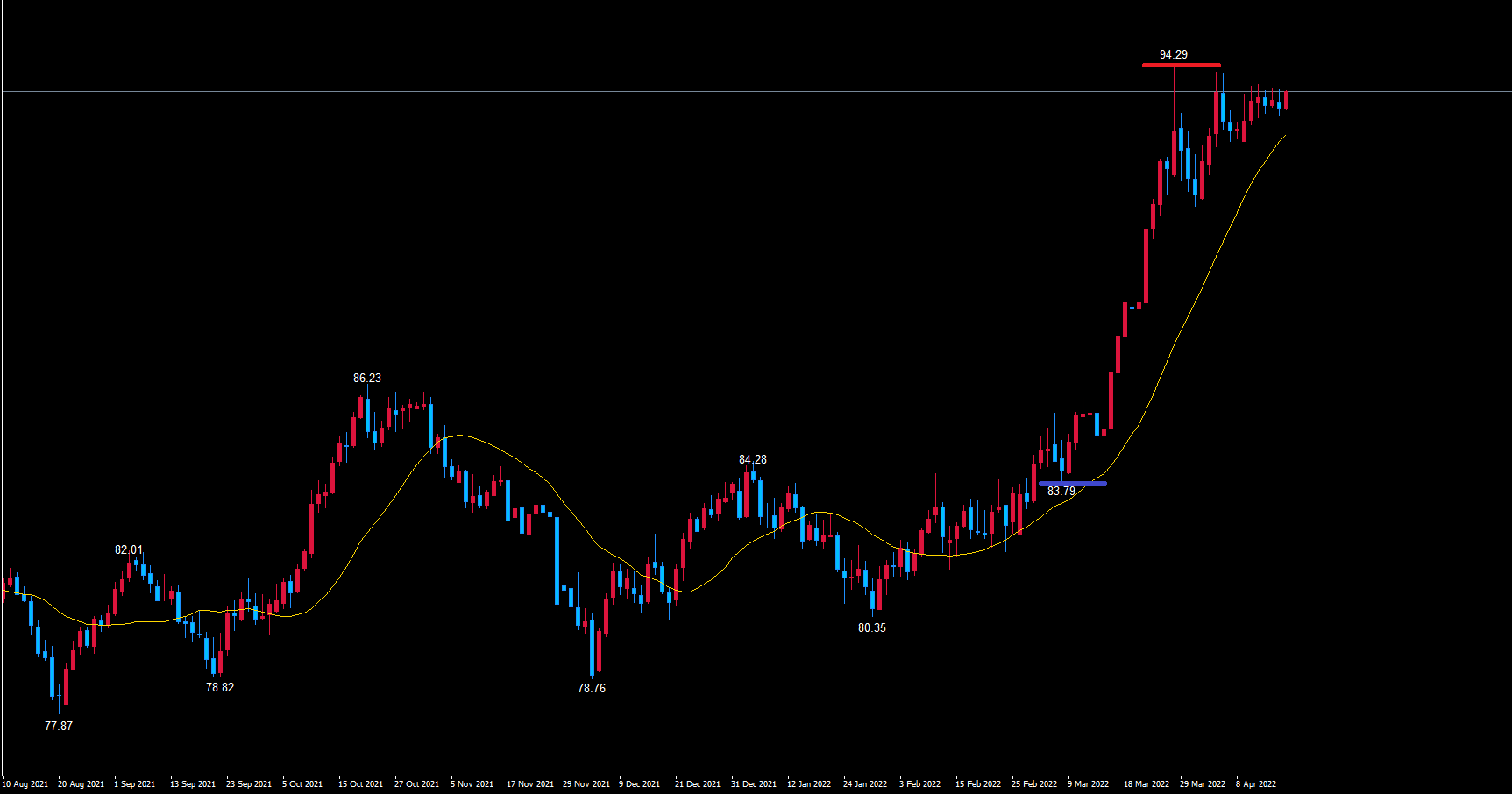Click the 83.79 support price label

(x=1061, y=491)
